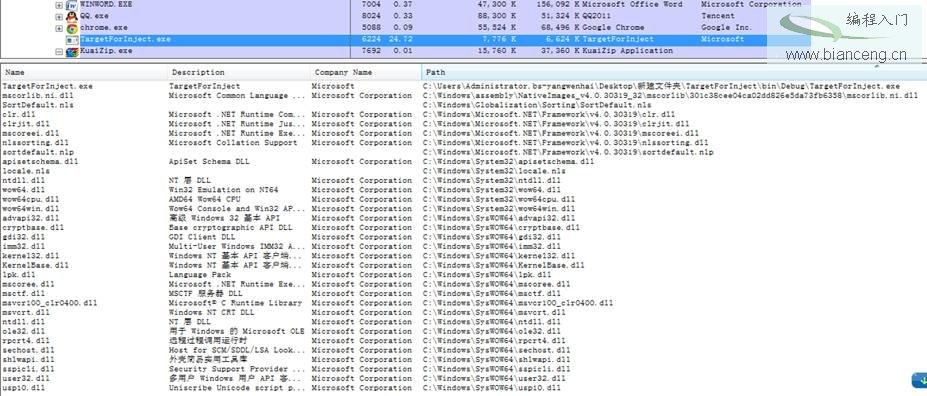Click 'AMD64 Wow64 CPU' description
Image resolution: width=927 pixels, height=396 pixels.
coord(205,199)
